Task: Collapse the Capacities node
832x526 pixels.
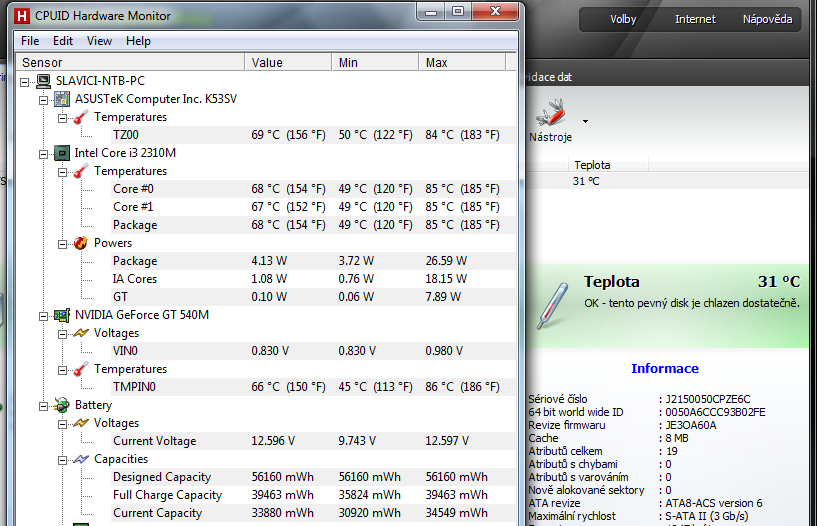Action: [63, 460]
